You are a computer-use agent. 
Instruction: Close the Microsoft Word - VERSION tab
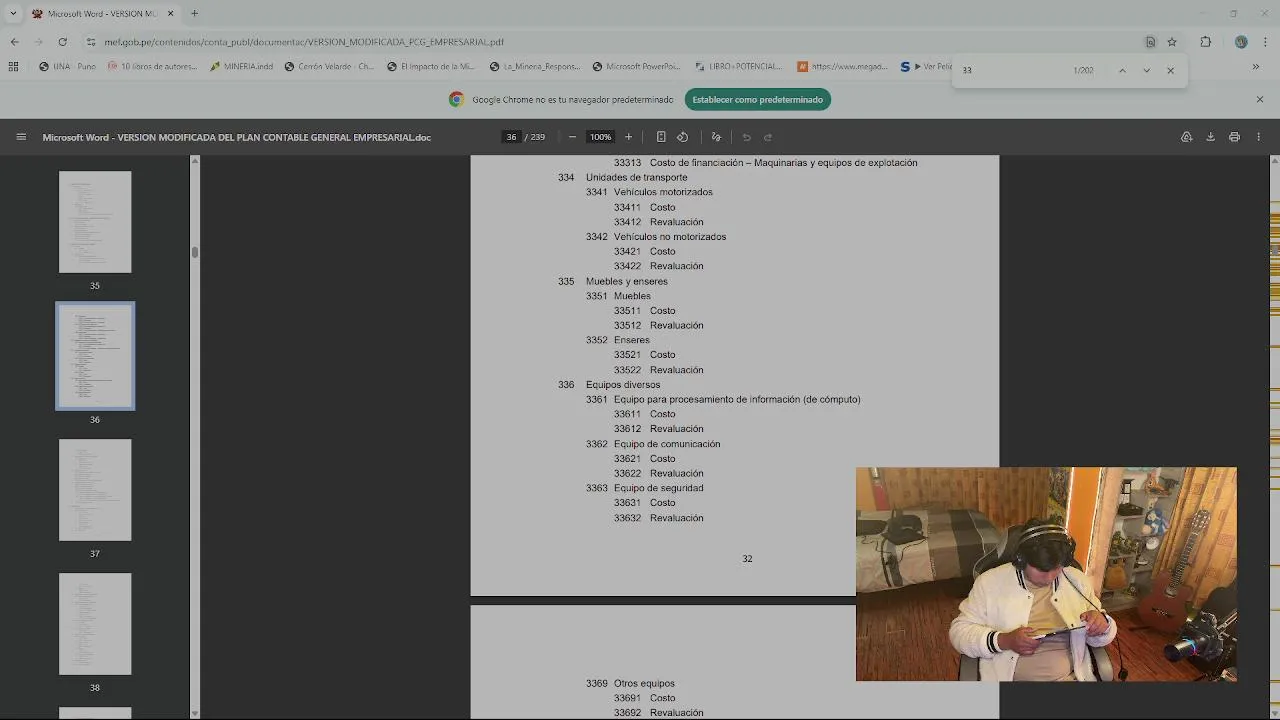(x=170, y=13)
